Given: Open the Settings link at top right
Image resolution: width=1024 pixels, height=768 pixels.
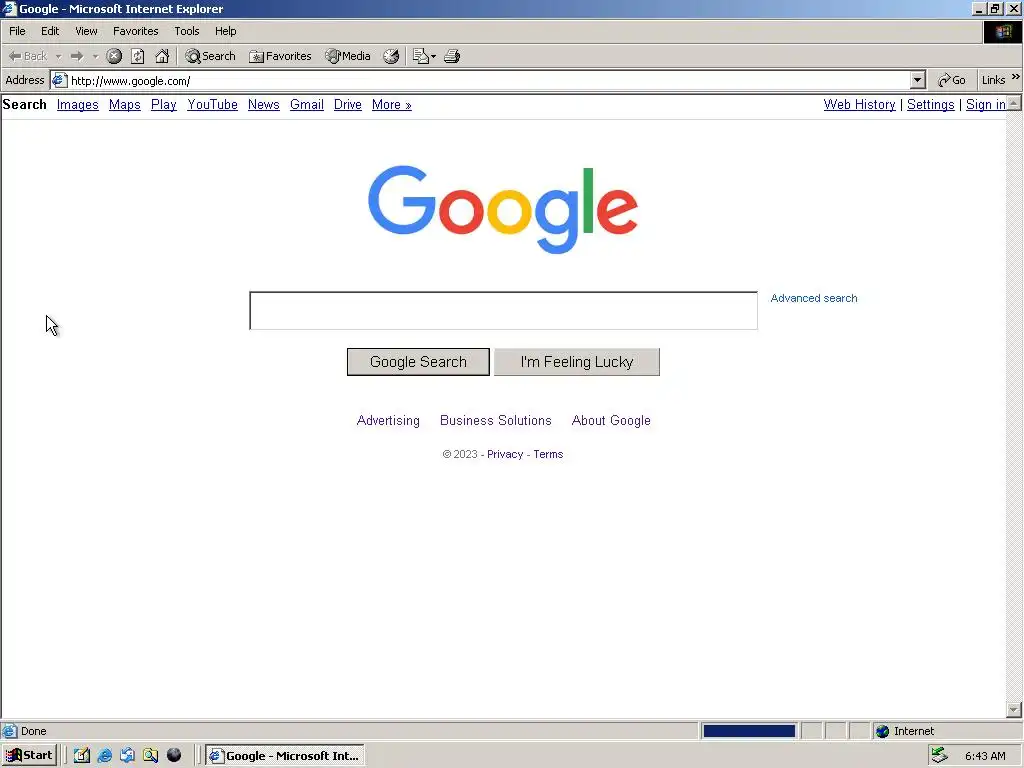Looking at the screenshot, I should click(x=931, y=104).
